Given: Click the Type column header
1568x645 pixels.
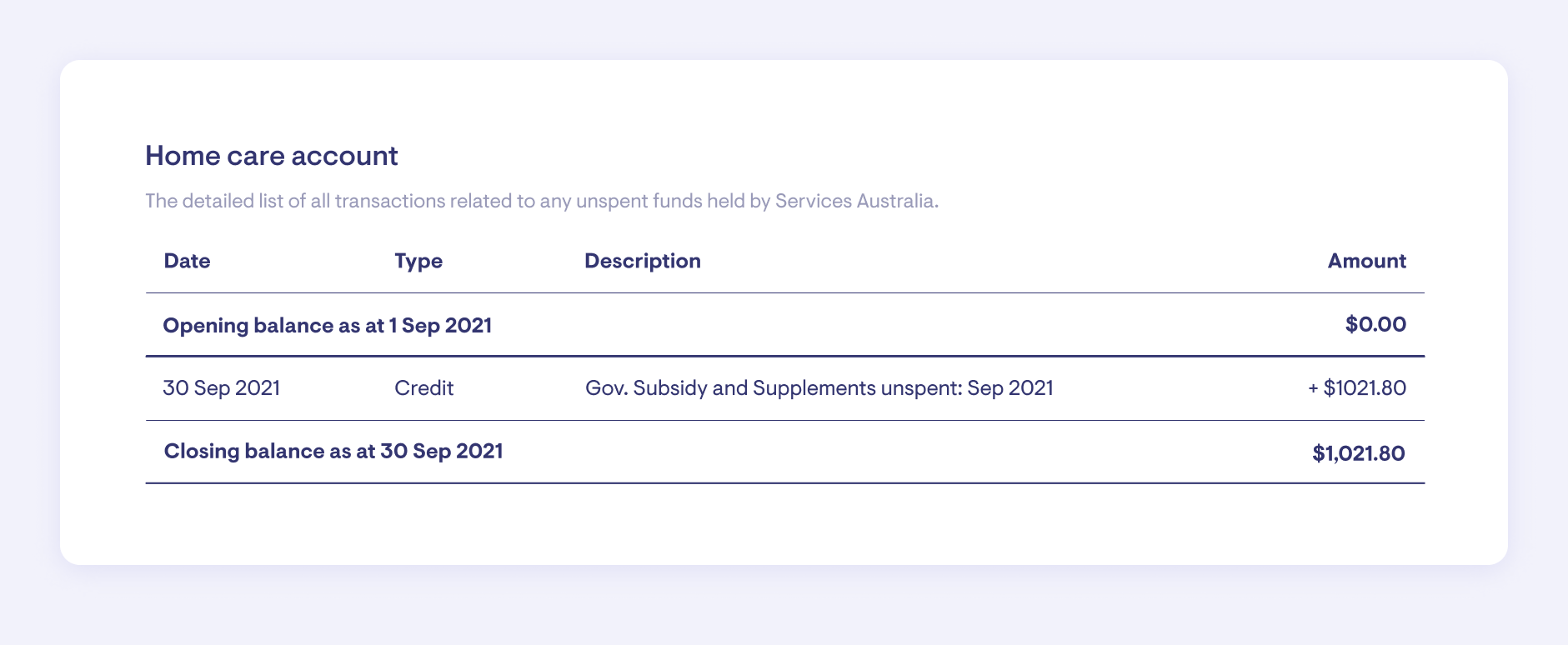Looking at the screenshot, I should coord(418,261).
